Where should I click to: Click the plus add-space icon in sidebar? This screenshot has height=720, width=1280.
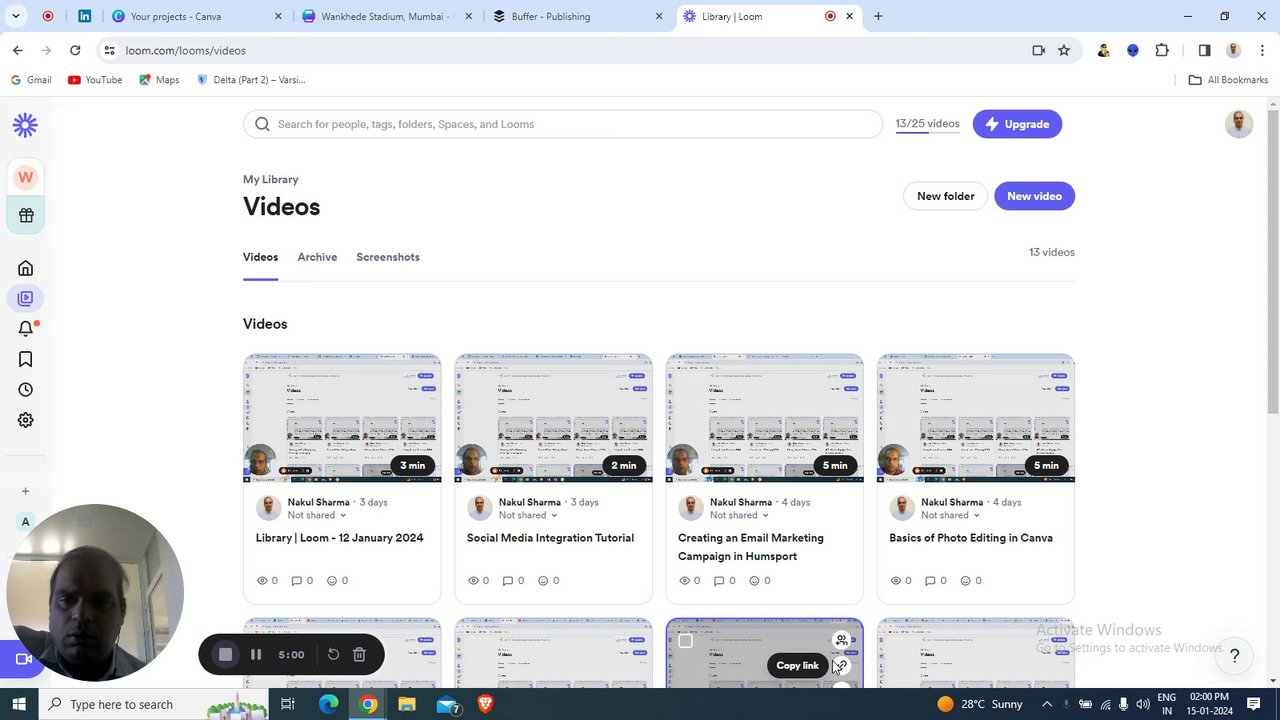(25, 491)
